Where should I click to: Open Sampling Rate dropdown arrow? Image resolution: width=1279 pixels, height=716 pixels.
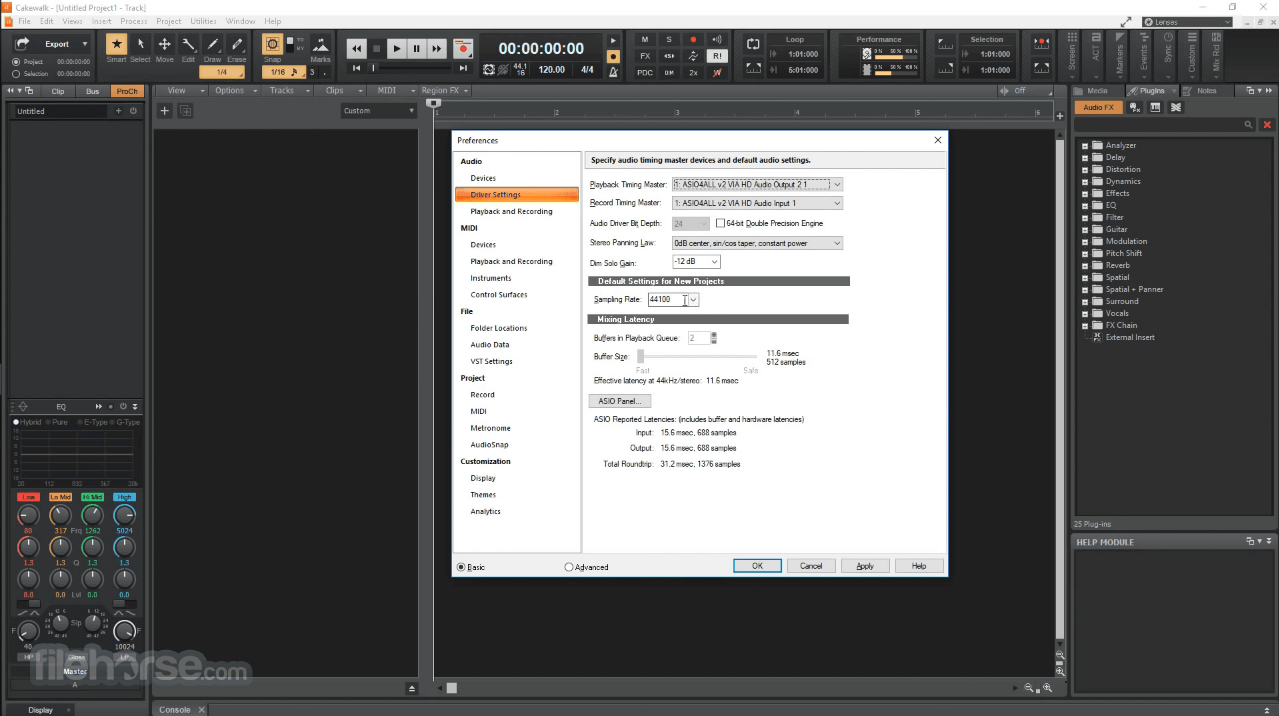pos(693,299)
